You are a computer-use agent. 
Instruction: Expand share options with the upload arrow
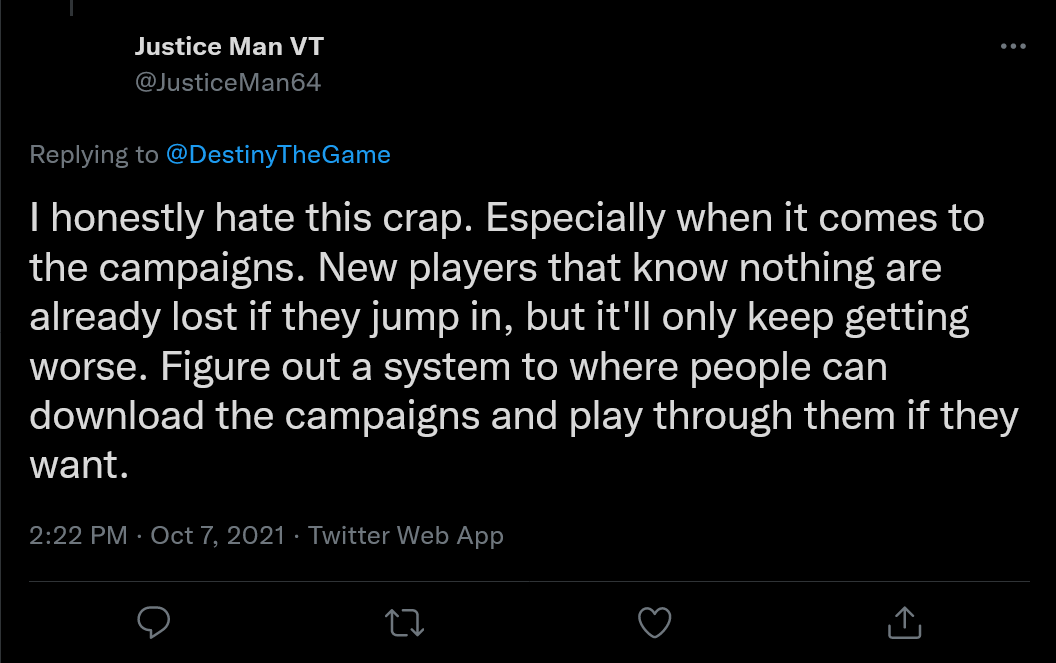[x=904, y=622]
